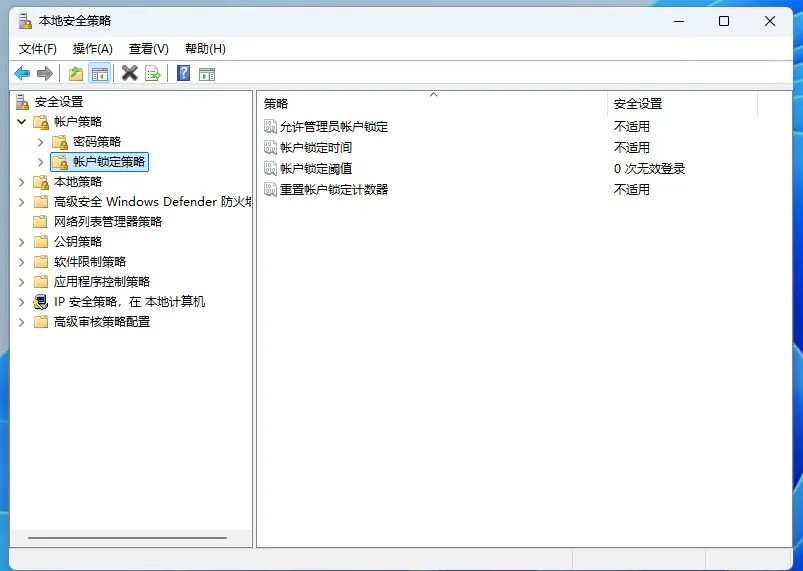Viewport: 803px width, 571px height.
Task: Click the Up one level folder icon
Action: pos(76,73)
